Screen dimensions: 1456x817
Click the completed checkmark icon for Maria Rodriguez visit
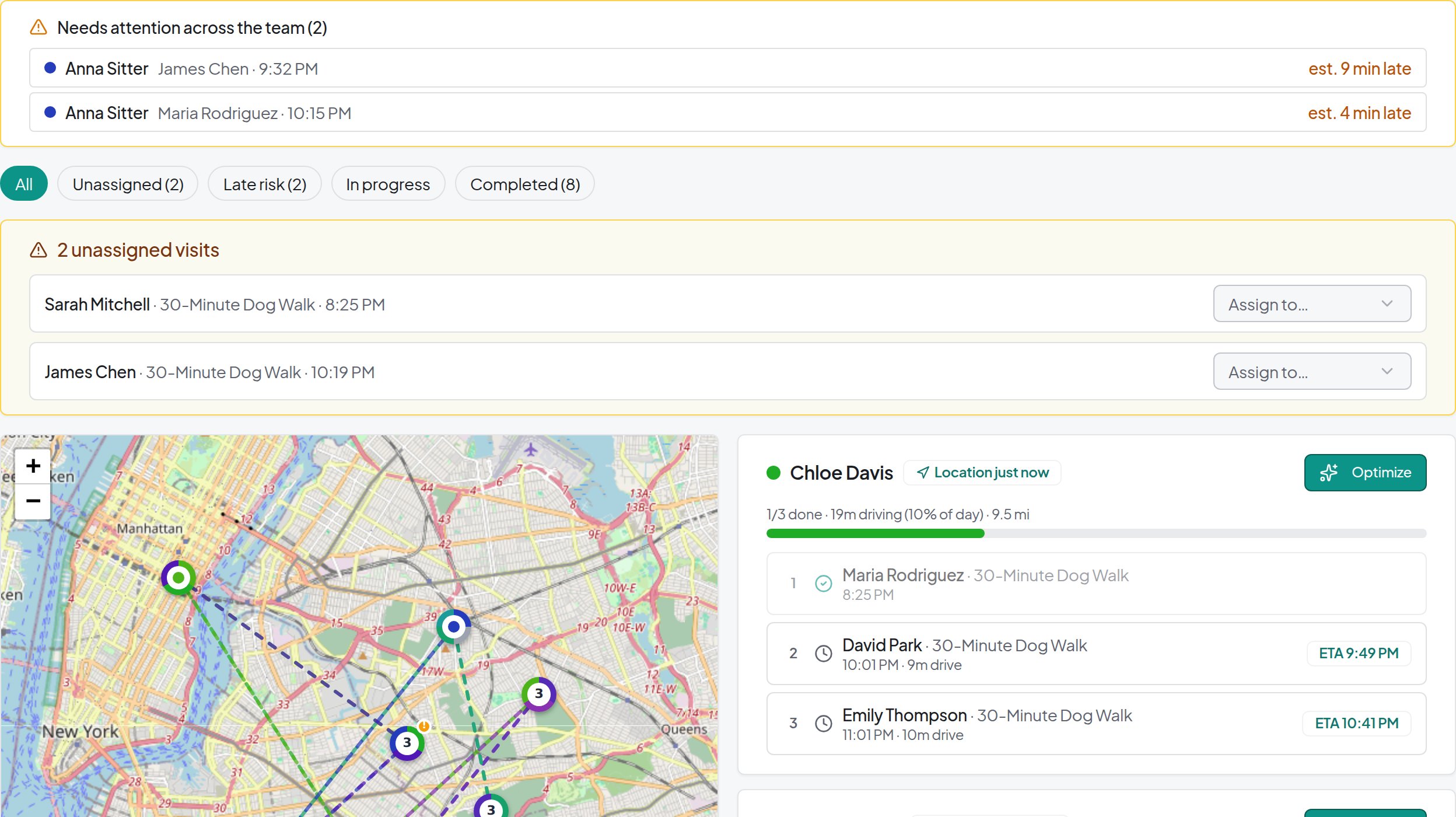pyautogui.click(x=823, y=584)
